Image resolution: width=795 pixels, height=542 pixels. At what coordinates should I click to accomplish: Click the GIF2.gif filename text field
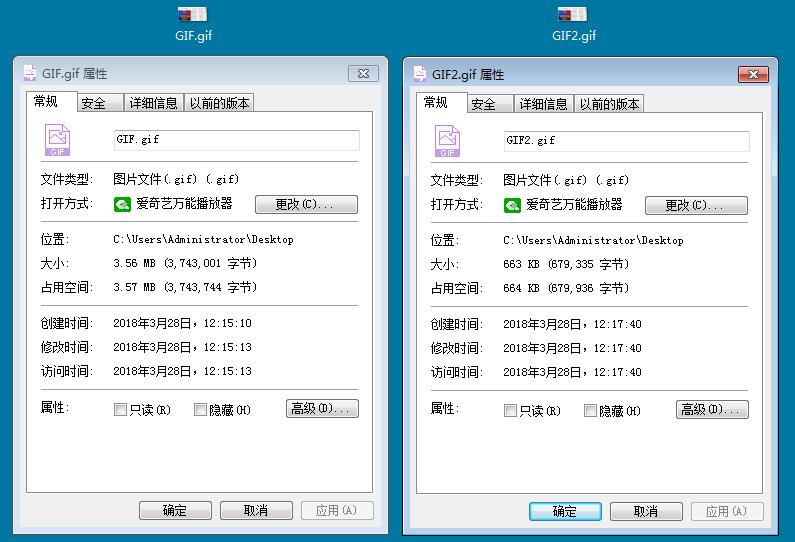pyautogui.click(x=626, y=141)
